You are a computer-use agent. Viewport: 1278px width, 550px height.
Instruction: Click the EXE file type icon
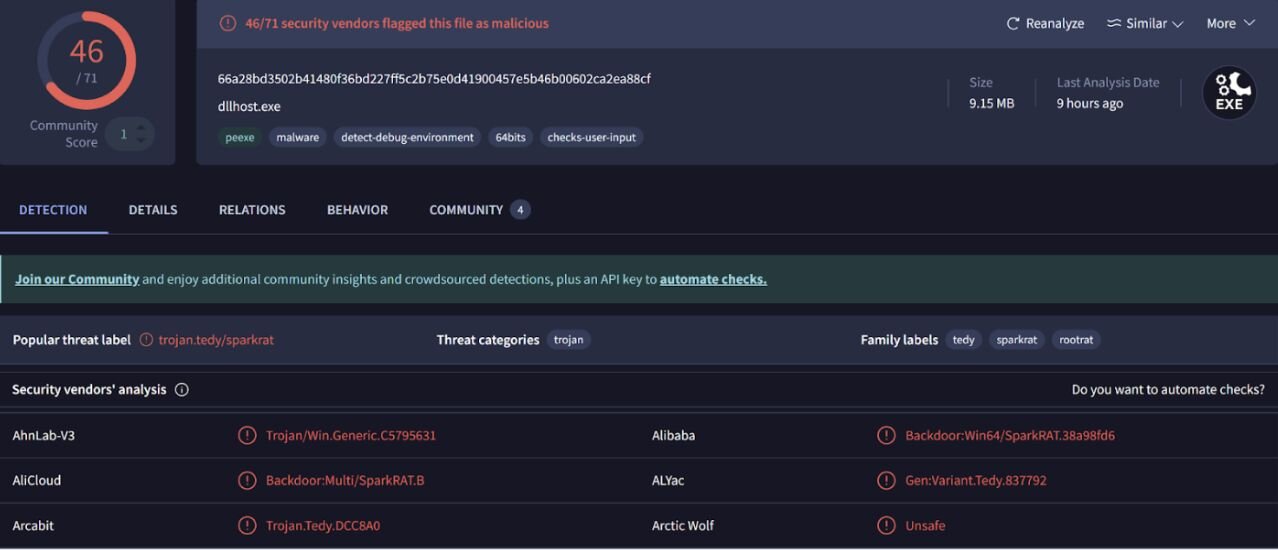click(1229, 93)
